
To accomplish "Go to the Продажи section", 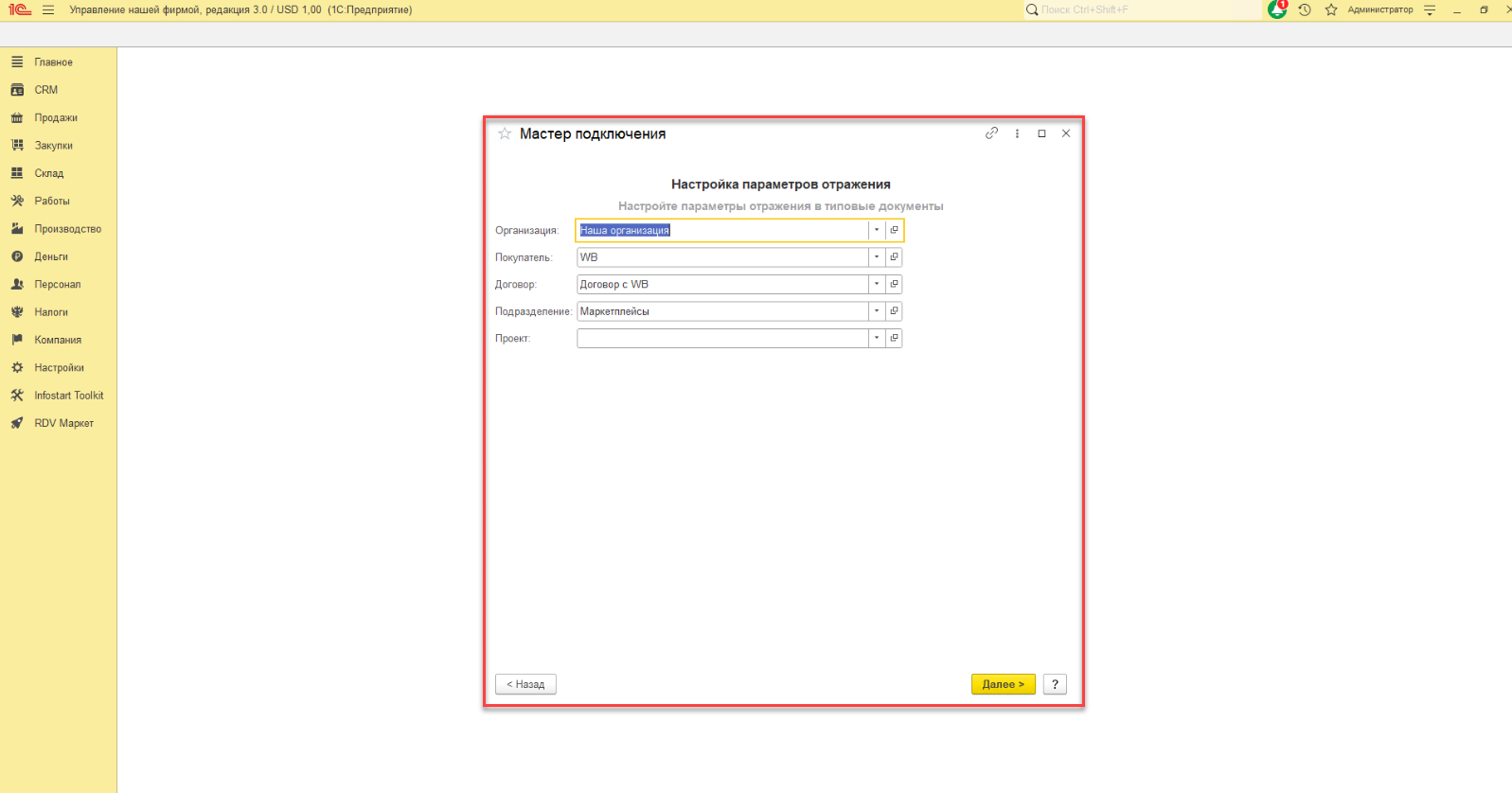I will [x=56, y=118].
